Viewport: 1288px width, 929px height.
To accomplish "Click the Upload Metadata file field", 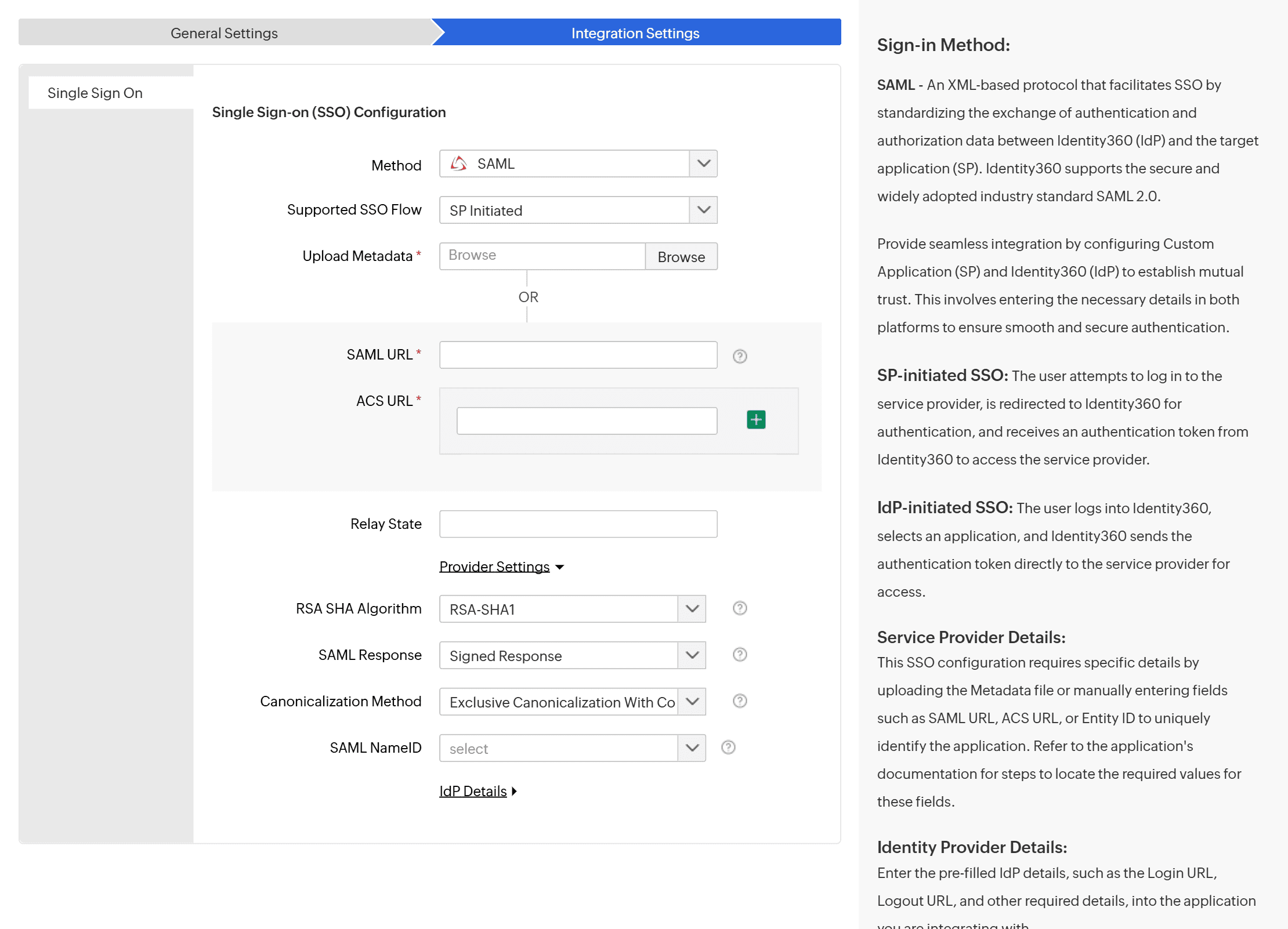I will [542, 256].
